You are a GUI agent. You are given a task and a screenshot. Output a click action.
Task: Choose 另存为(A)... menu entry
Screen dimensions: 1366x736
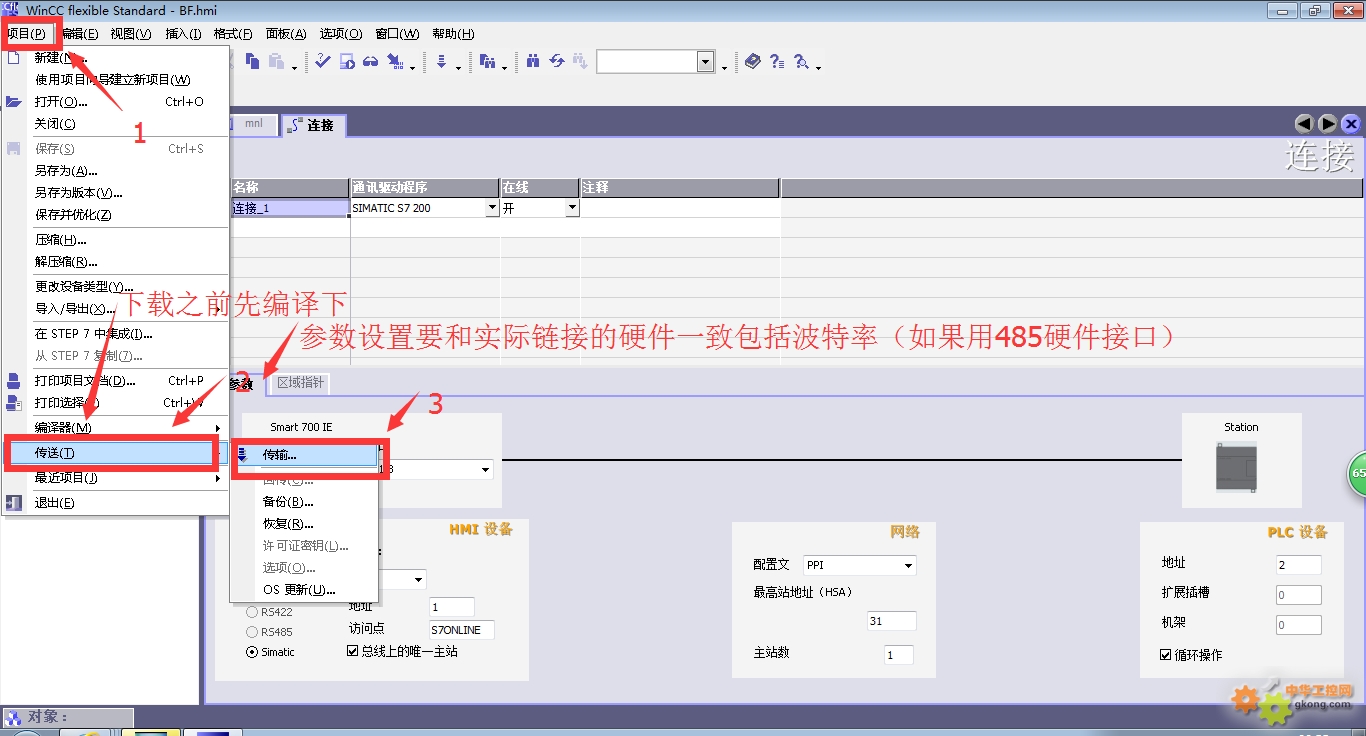pyautogui.click(x=117, y=171)
